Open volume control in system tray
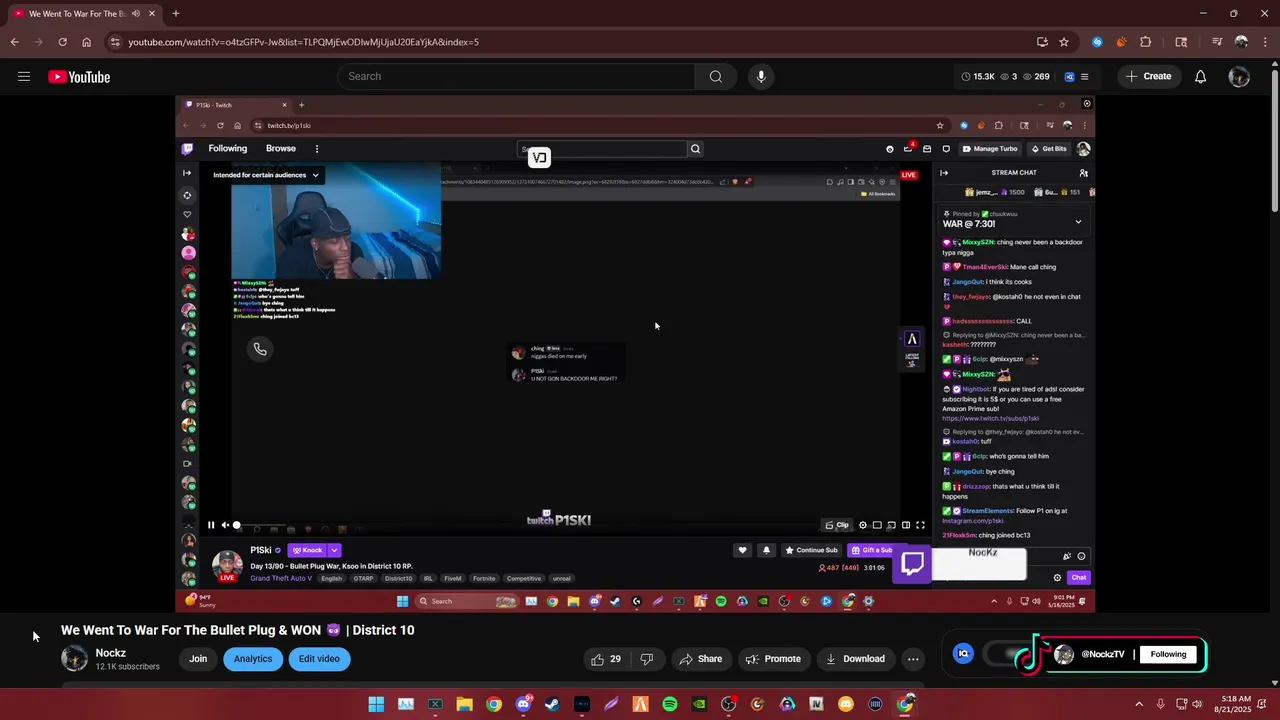This screenshot has height=720, width=1280. tap(1197, 704)
